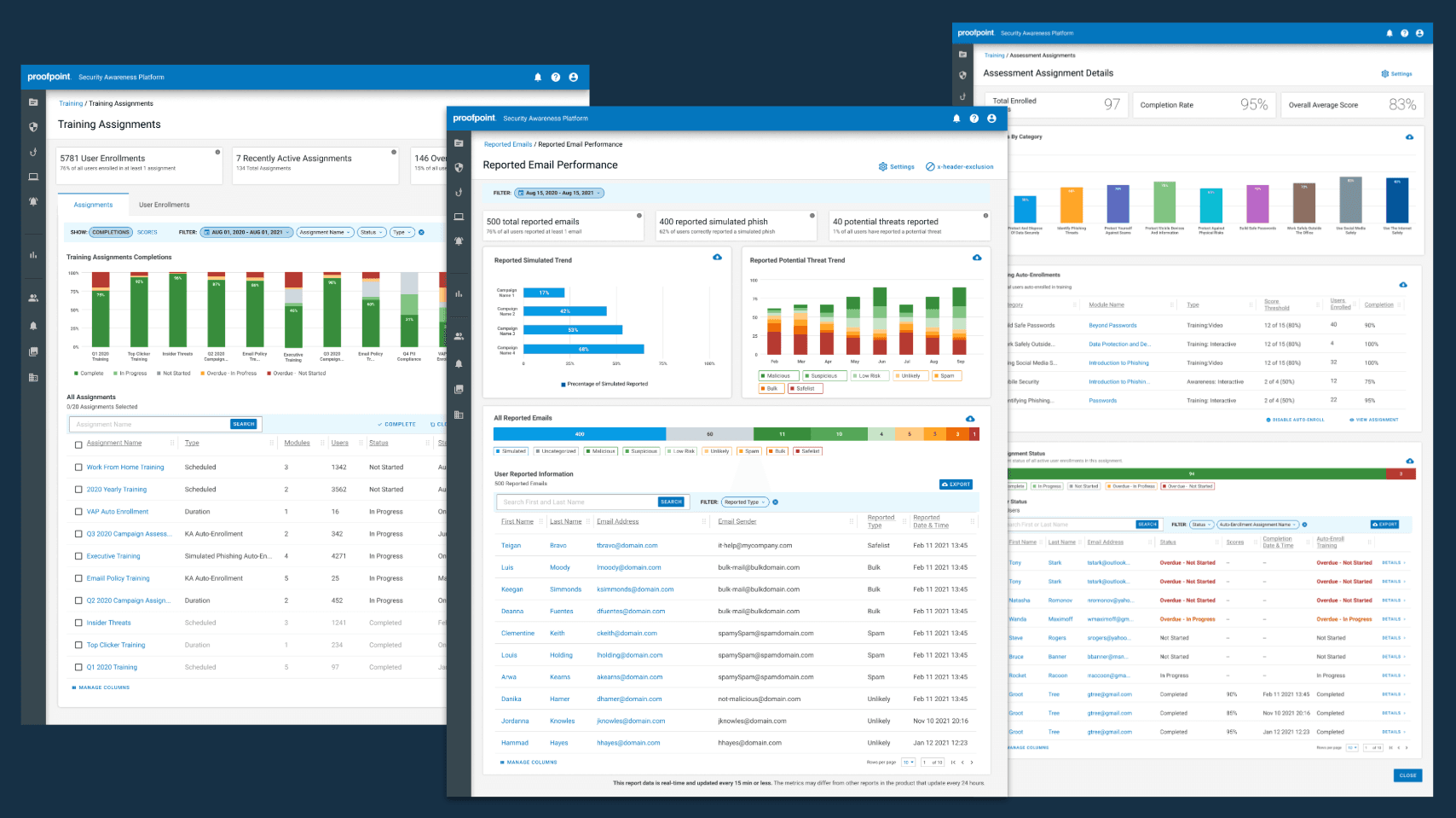Go to Training breadcrumb in Training Assignments

tap(71, 103)
